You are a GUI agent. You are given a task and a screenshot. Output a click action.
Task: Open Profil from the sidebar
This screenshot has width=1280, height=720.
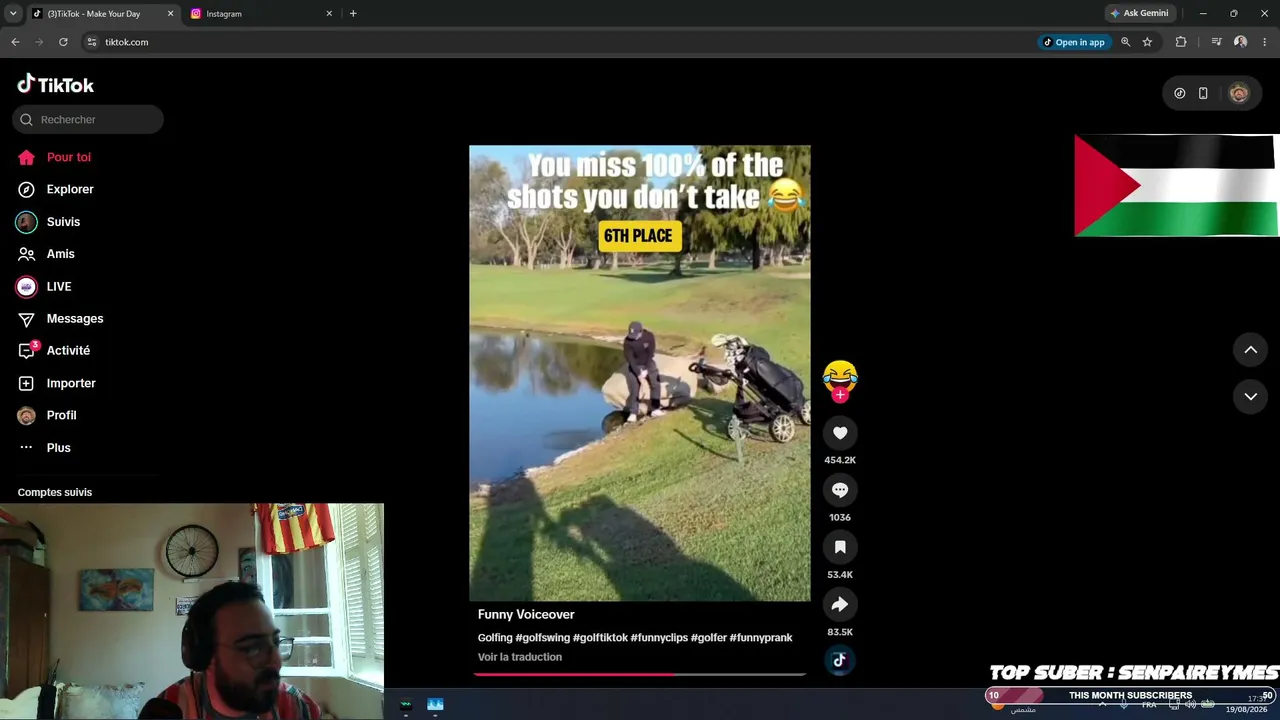(47, 415)
